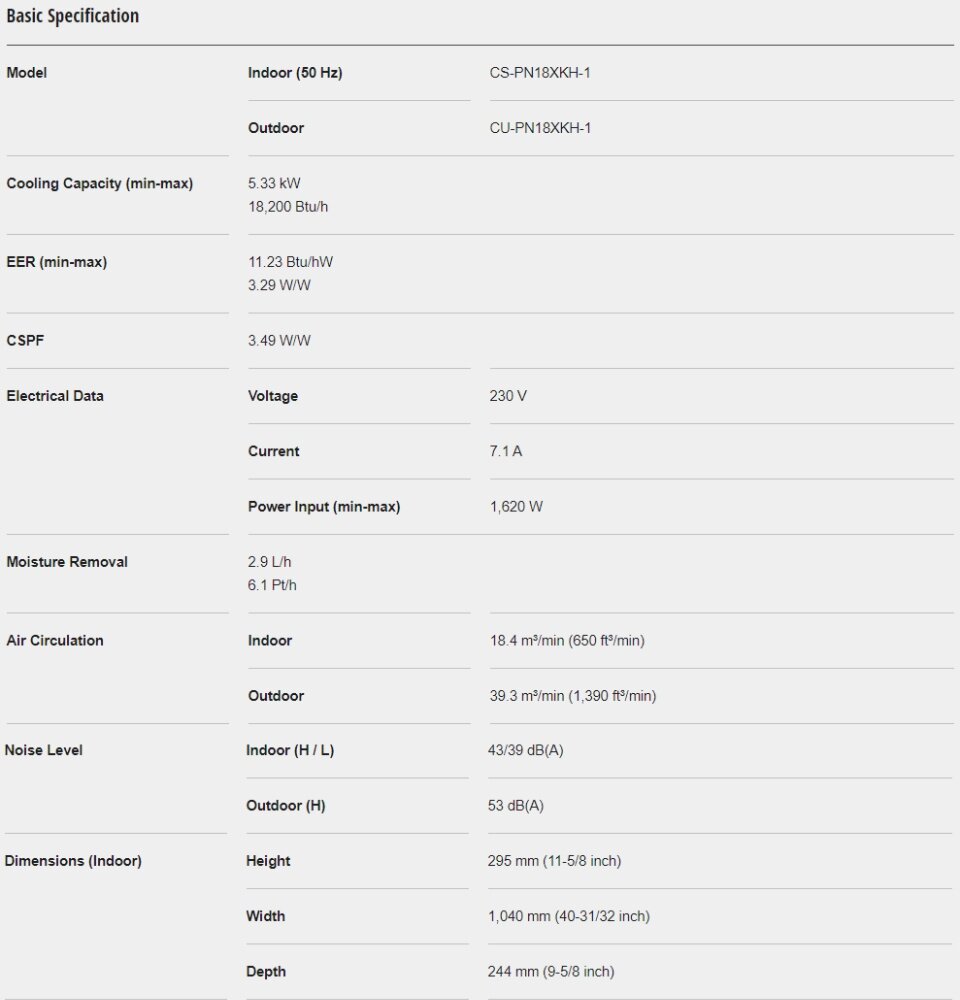Click the Electrical Data section label
Image resolution: width=960 pixels, height=1000 pixels.
pos(55,396)
